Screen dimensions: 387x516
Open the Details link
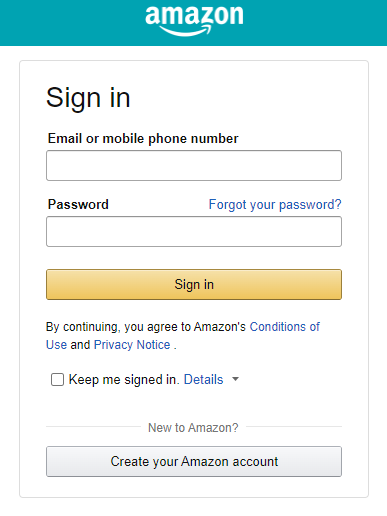[203, 380]
